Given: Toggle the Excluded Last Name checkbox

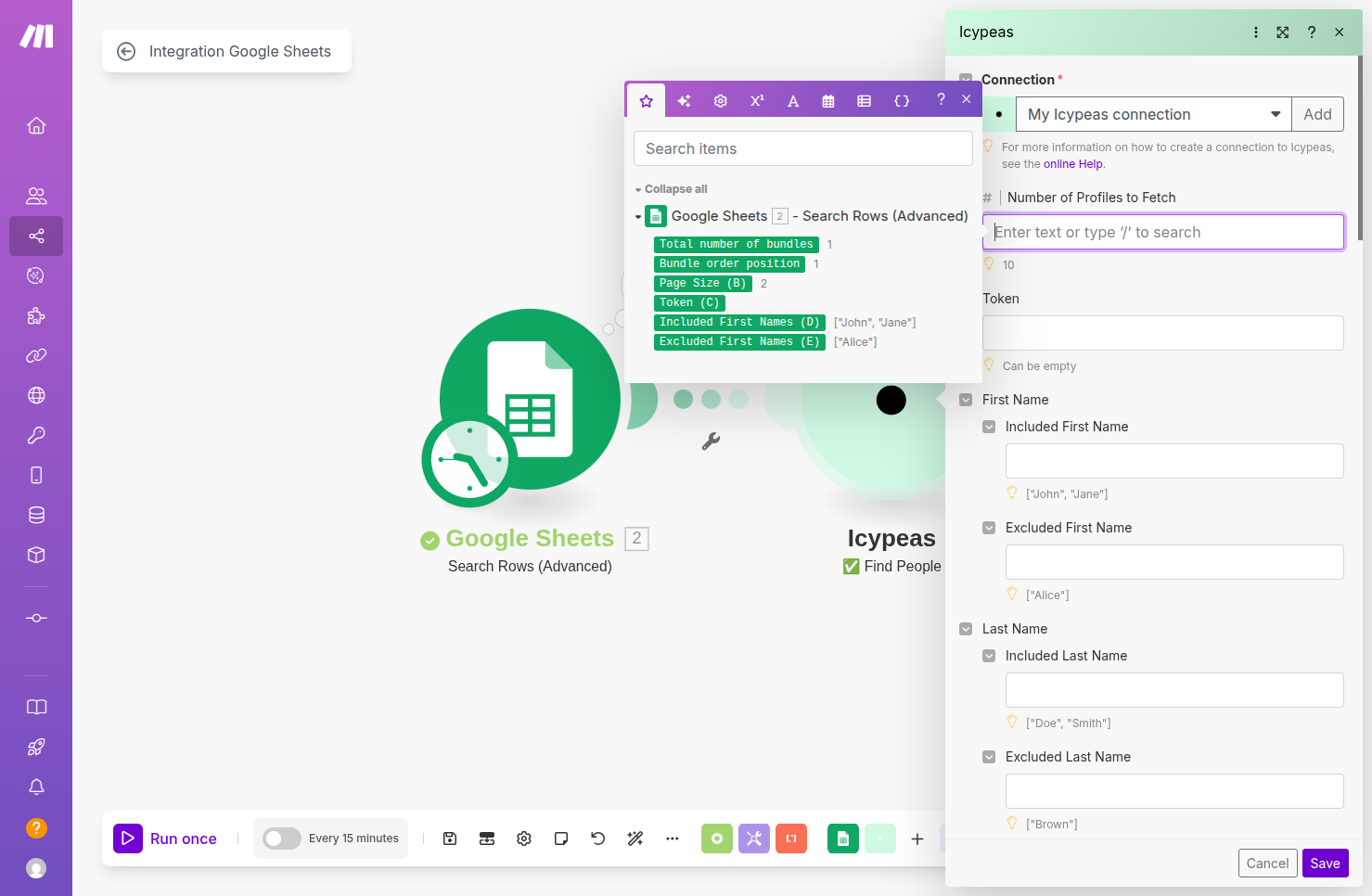Looking at the screenshot, I should [x=989, y=757].
